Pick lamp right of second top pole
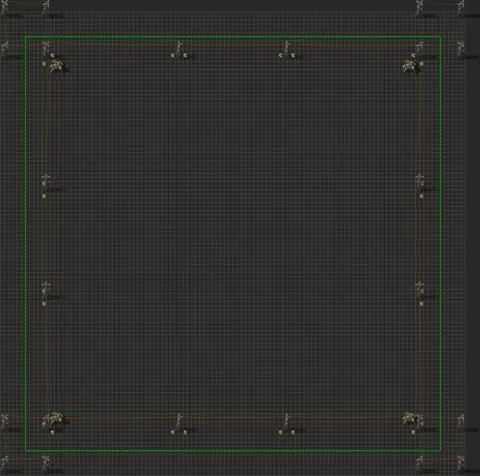This screenshot has width=480, height=476. 186,56
